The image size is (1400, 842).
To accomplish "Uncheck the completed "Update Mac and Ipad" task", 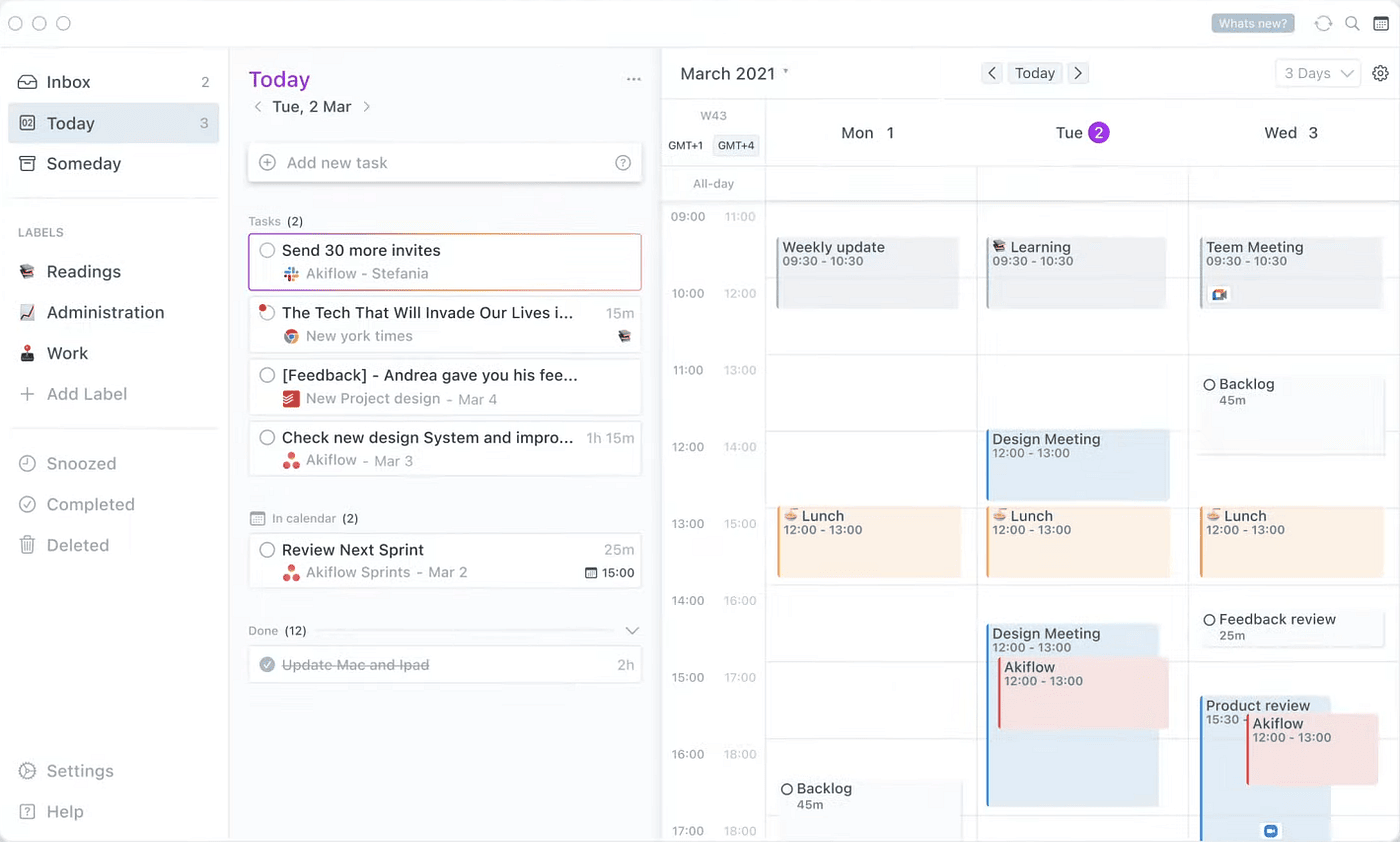I will coord(267,665).
